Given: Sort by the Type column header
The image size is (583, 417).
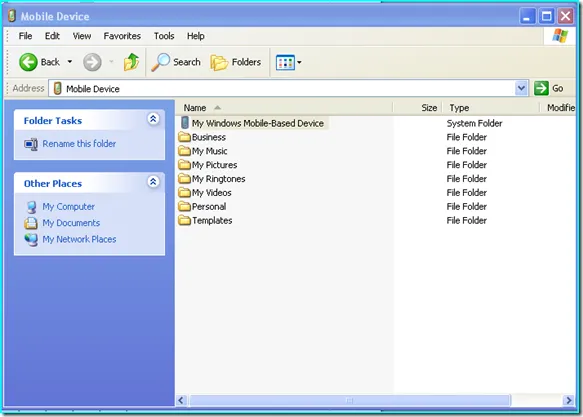Looking at the screenshot, I should pyautogui.click(x=491, y=108).
